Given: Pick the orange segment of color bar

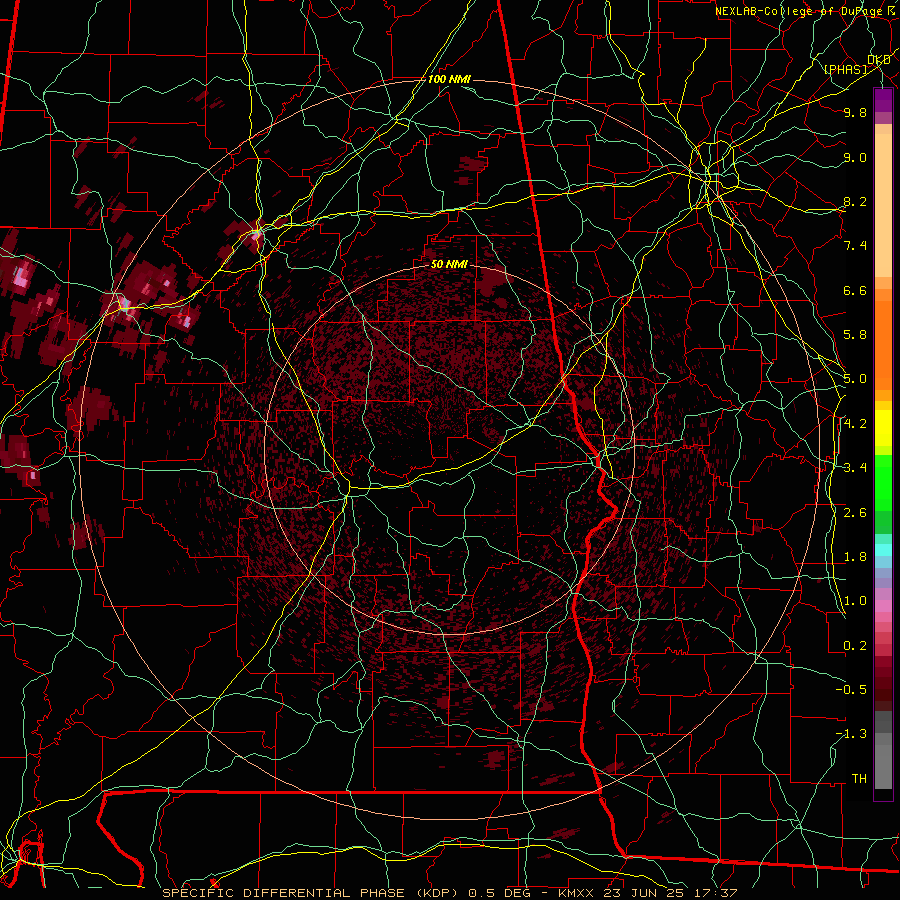Looking at the screenshot, I should [x=883, y=340].
